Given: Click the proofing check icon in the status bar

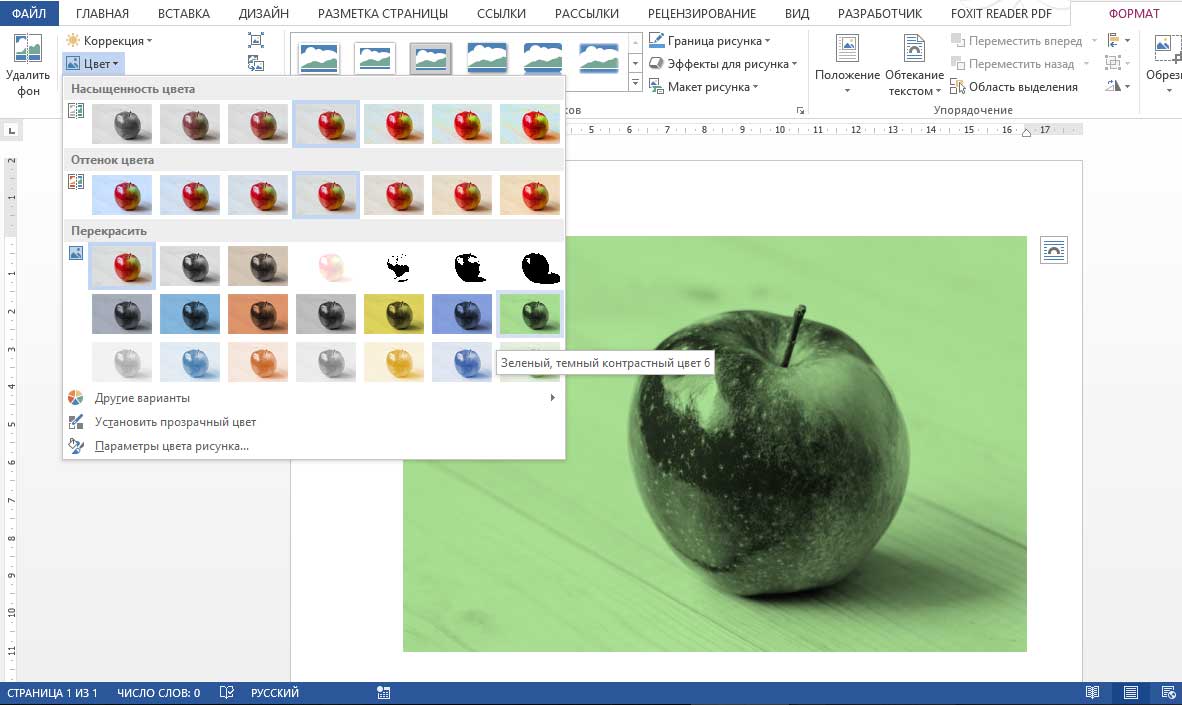Looking at the screenshot, I should (x=227, y=692).
